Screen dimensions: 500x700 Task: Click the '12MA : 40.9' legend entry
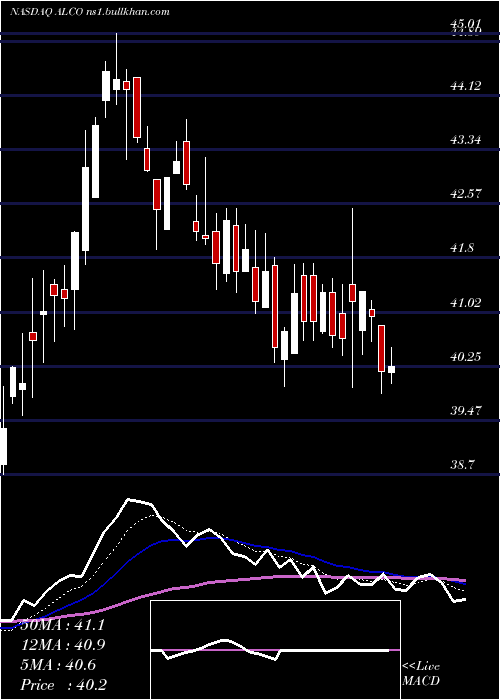tap(63, 645)
